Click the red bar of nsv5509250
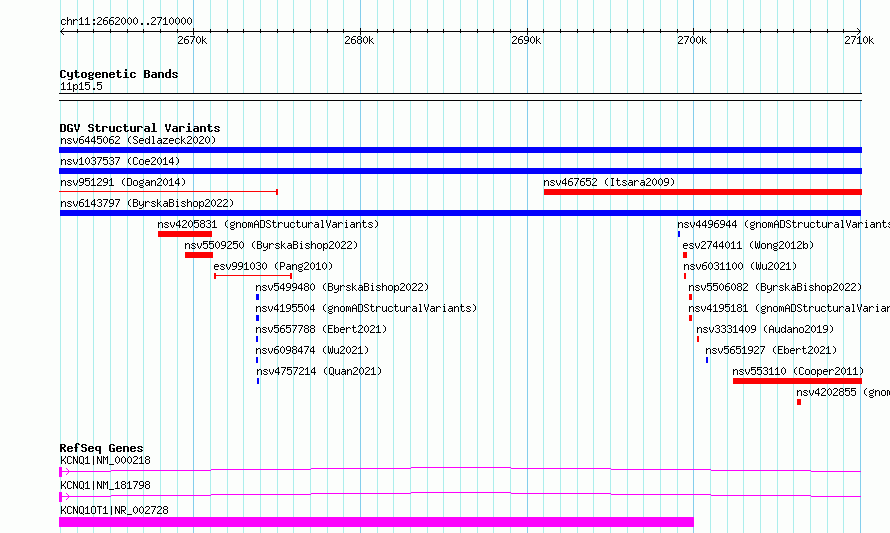This screenshot has width=890, height=533. coord(199,255)
